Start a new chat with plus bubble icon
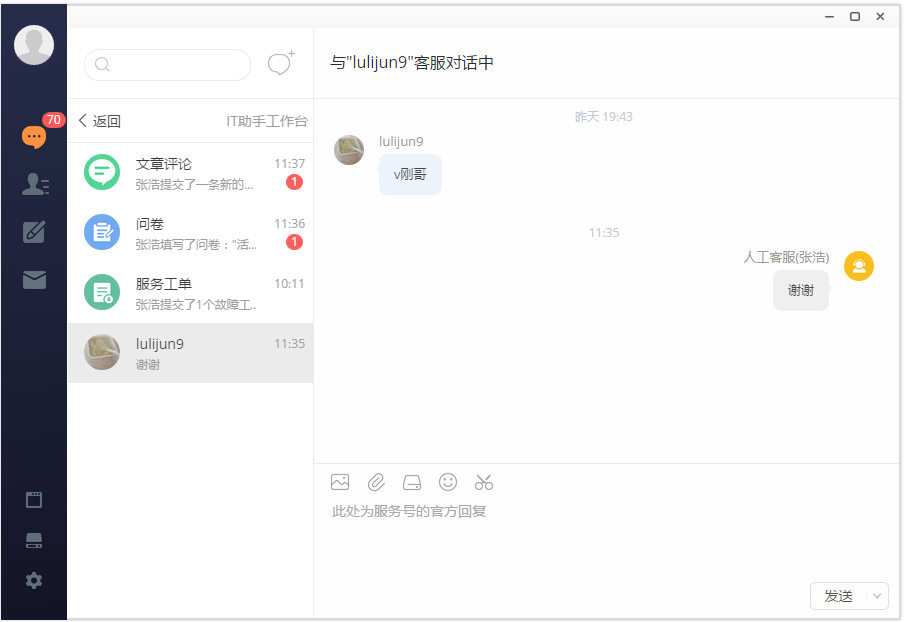 (281, 63)
